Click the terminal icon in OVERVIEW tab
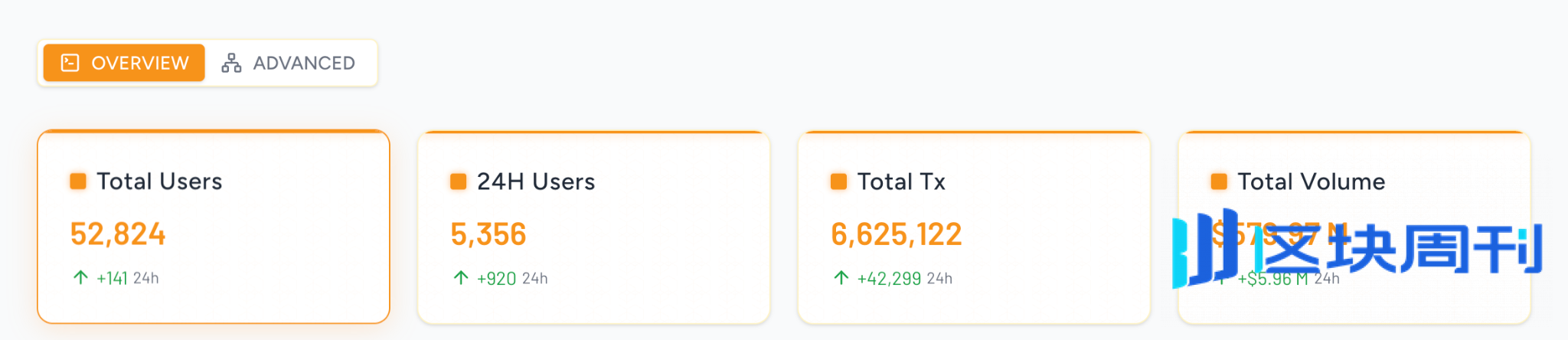The width and height of the screenshot is (1568, 340). [x=70, y=63]
